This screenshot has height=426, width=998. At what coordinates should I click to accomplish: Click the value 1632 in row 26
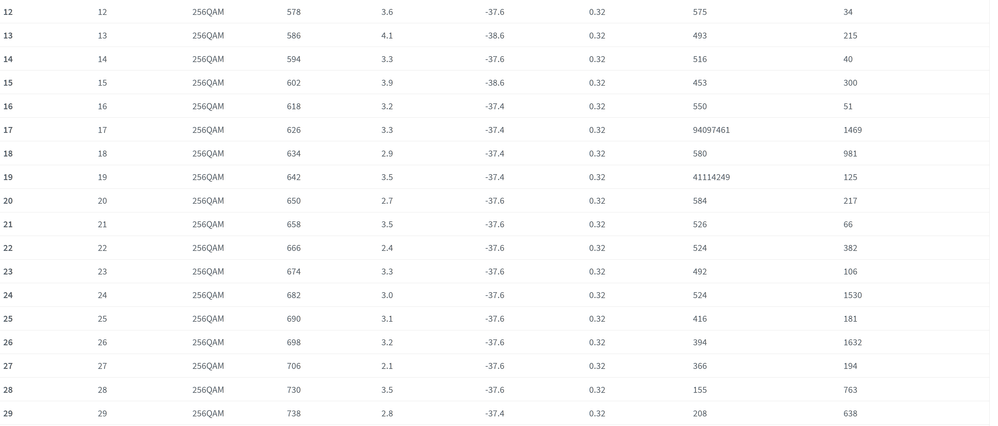pyautogui.click(x=852, y=343)
